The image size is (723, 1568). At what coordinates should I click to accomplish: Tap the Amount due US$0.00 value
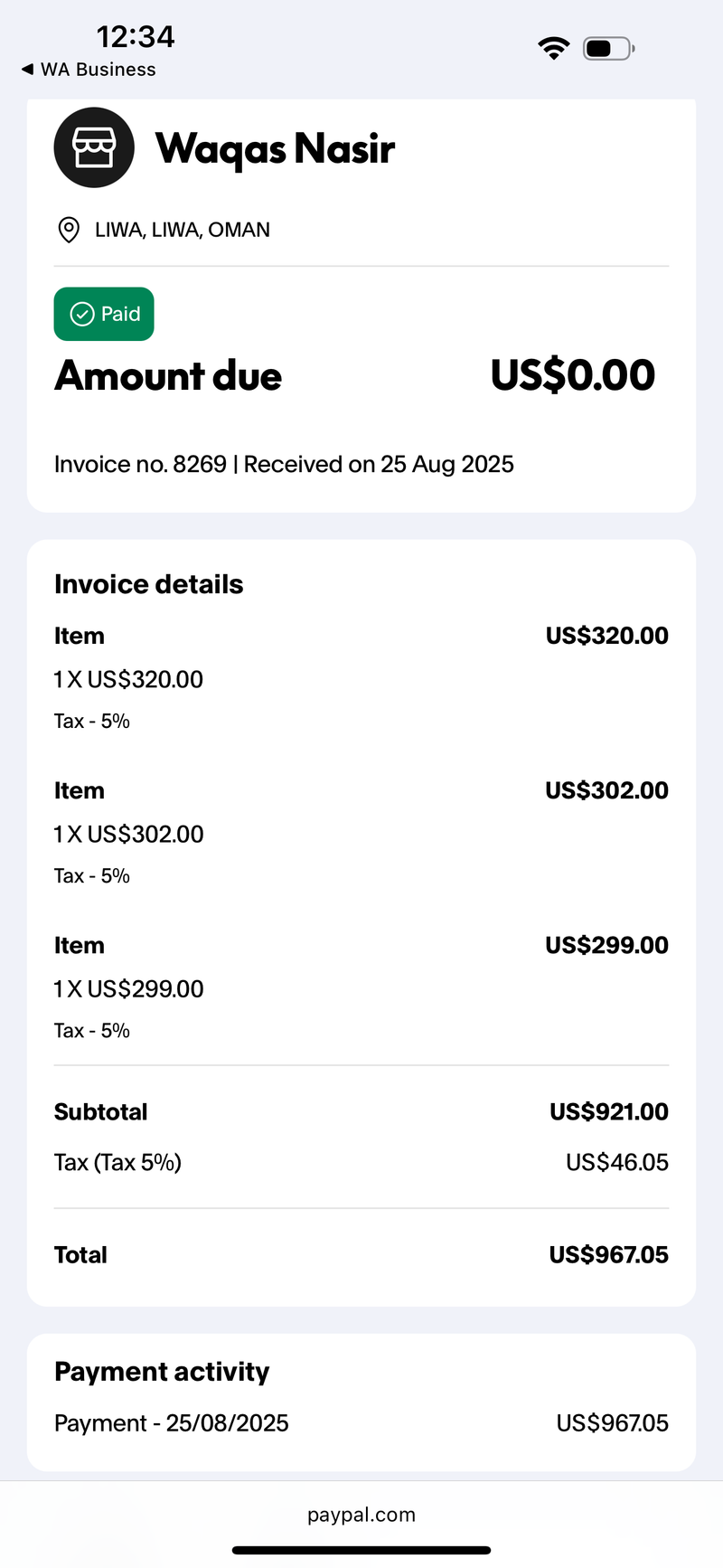tap(573, 375)
